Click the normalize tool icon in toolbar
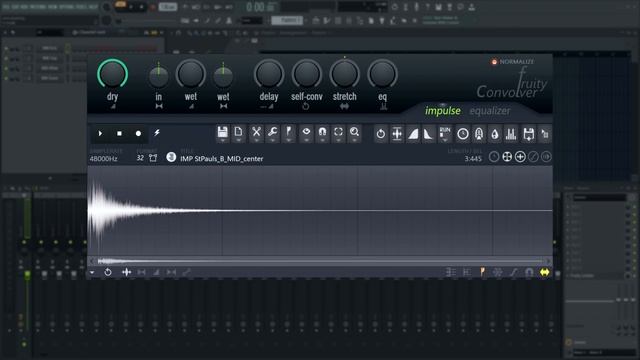Image resolution: width=640 pixels, height=360 pixels. point(397,134)
